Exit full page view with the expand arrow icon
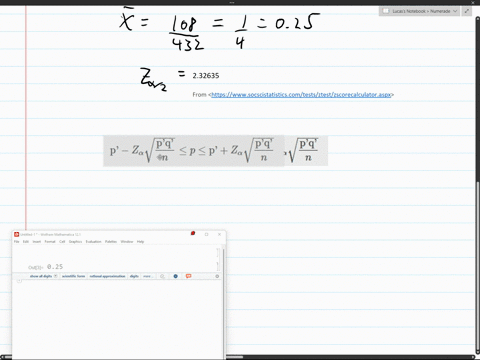 467,11
